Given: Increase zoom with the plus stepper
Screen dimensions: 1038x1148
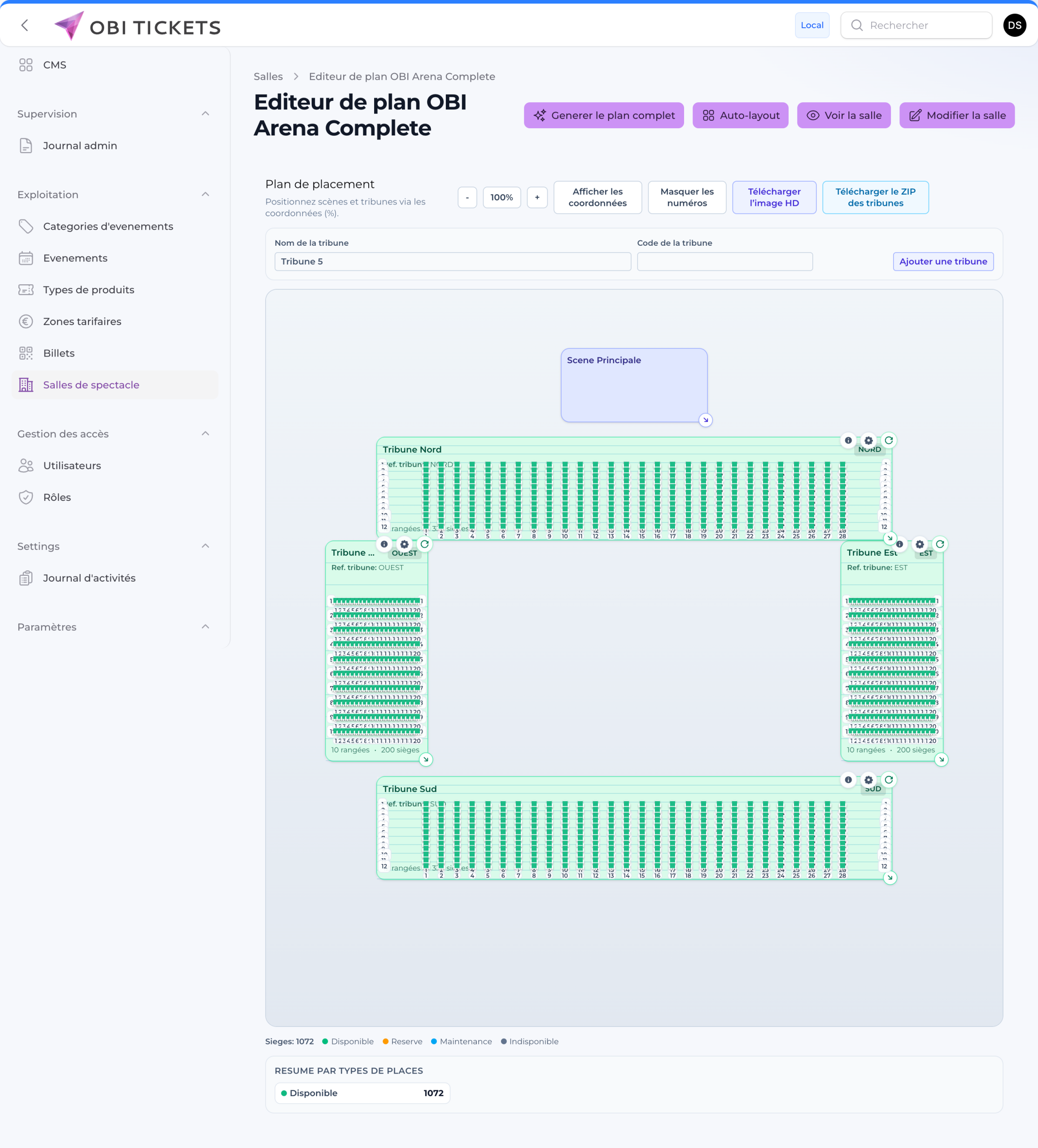Looking at the screenshot, I should (537, 197).
